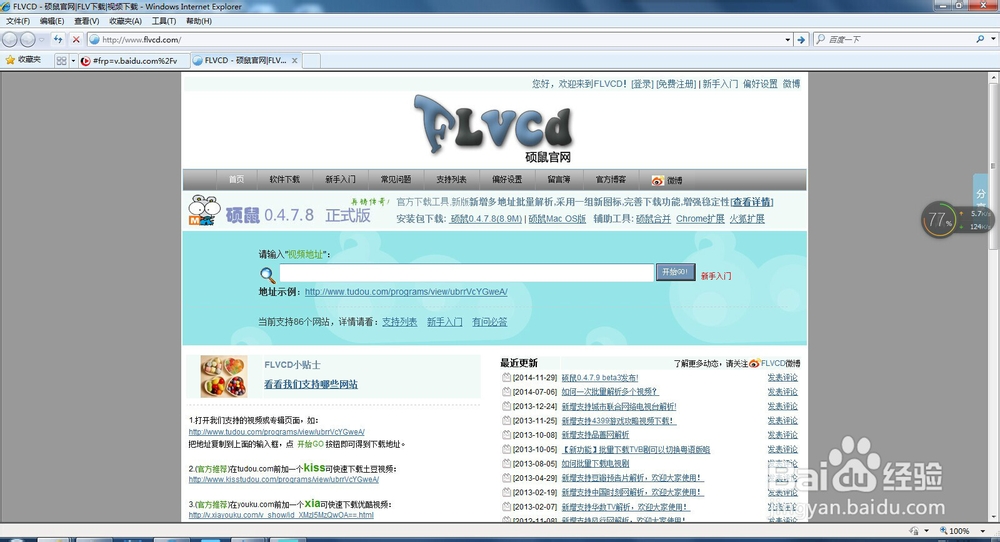Click the 硕鼠Mac OS版 link

pos(557,219)
